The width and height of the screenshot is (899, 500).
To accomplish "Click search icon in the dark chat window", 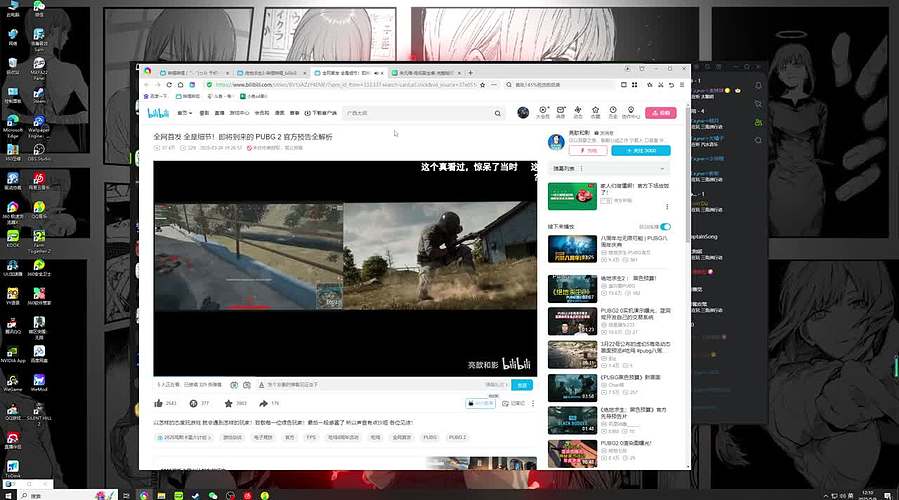I will pos(758,140).
